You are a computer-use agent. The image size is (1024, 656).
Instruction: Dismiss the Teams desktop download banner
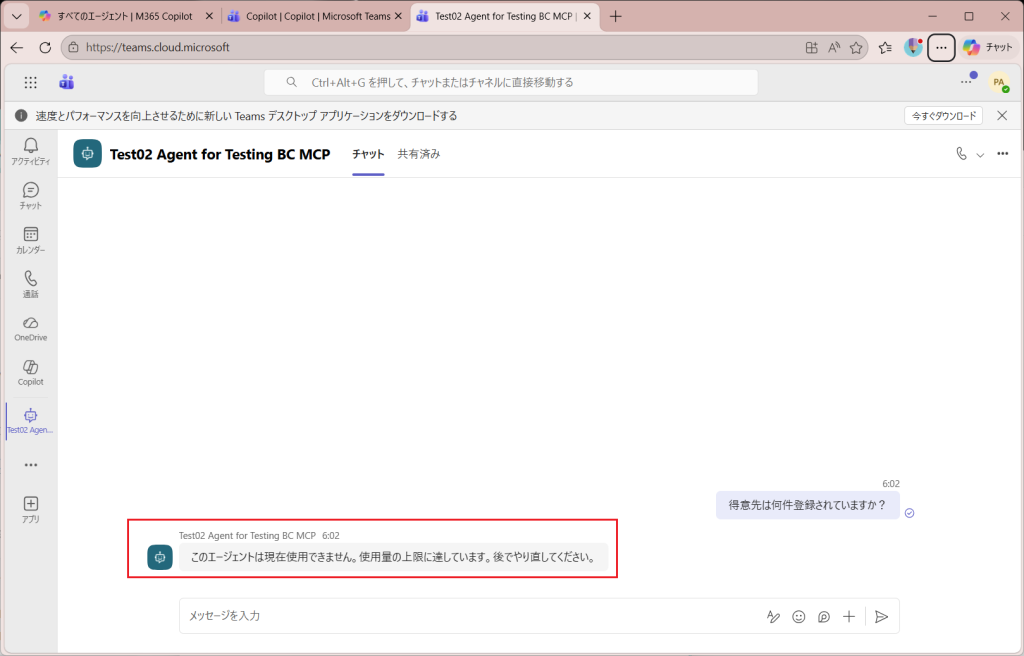point(1002,116)
